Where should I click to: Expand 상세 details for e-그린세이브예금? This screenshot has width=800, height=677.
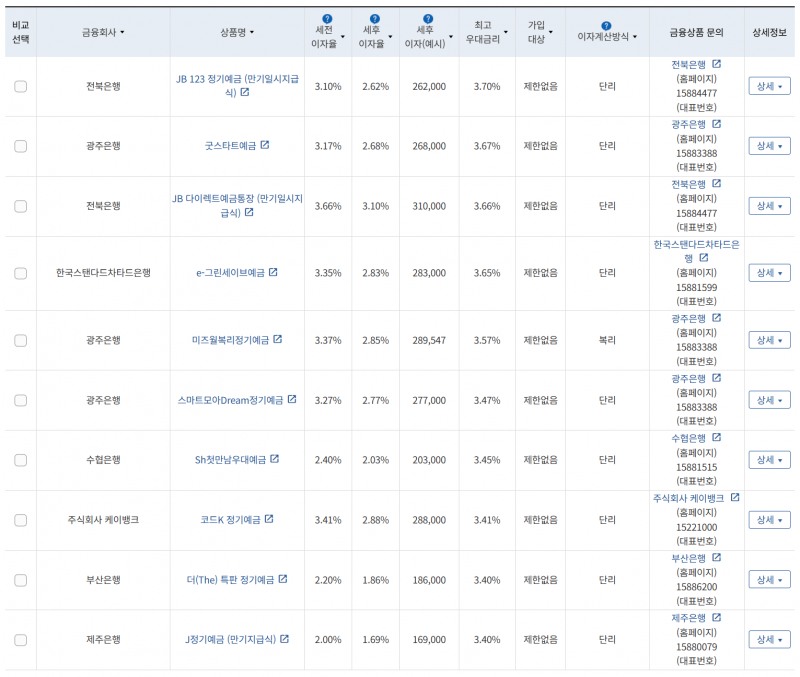tap(769, 273)
